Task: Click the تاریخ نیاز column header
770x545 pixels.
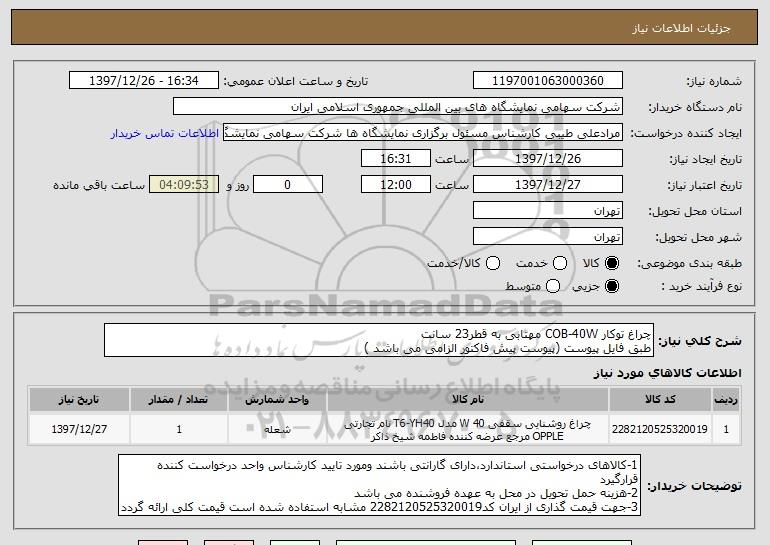Action: click(x=79, y=400)
